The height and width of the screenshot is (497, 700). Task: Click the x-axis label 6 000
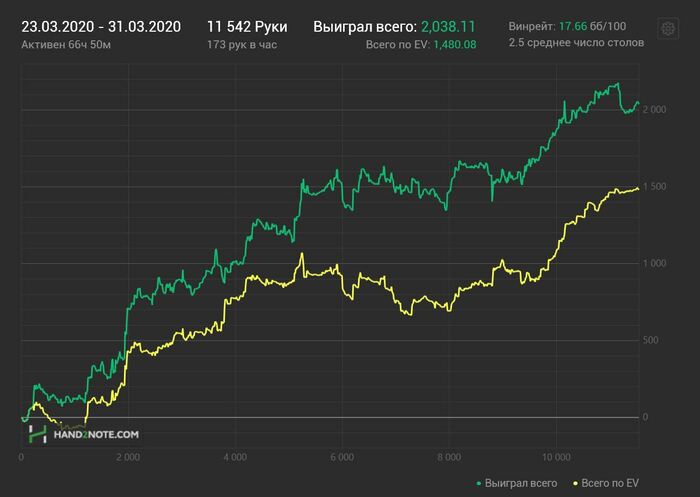tap(342, 457)
